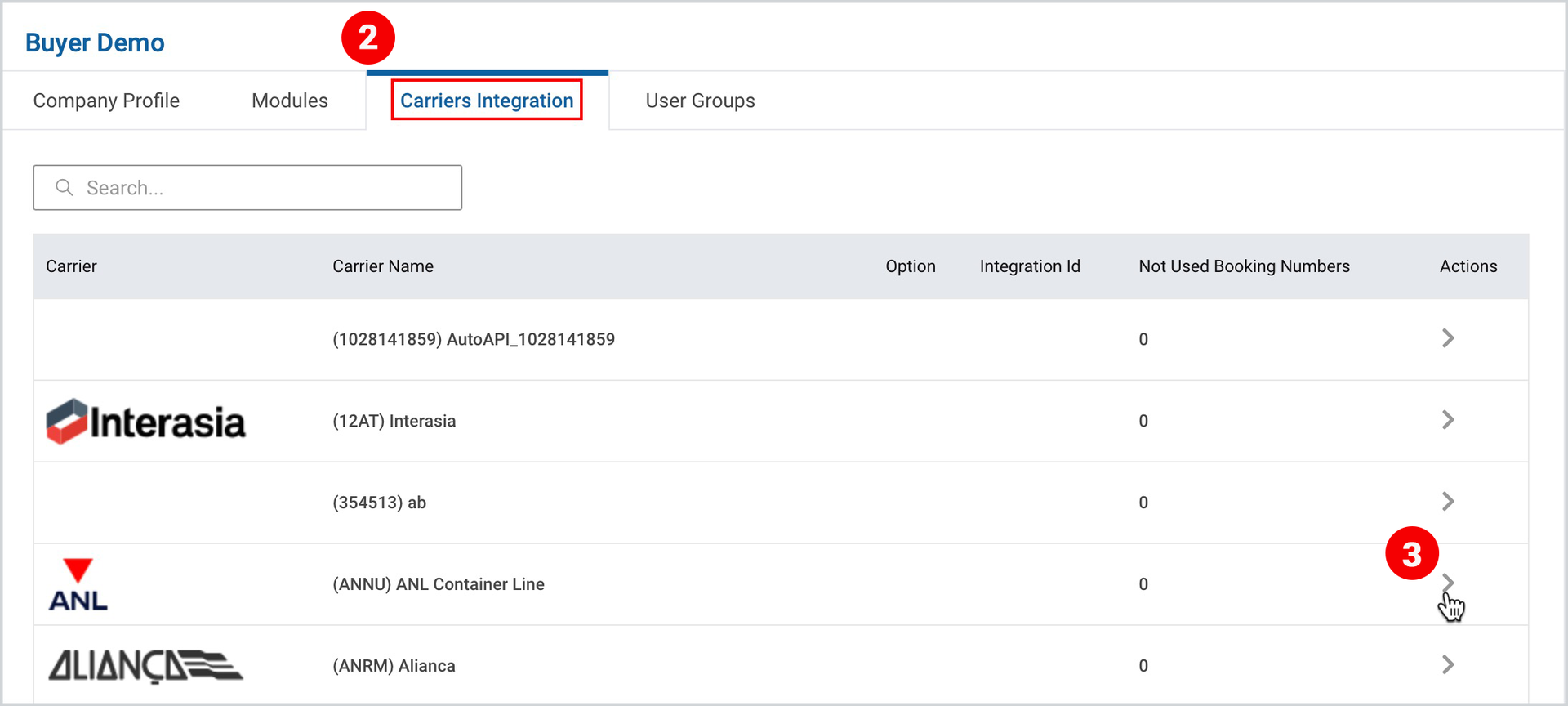Image resolution: width=1568 pixels, height=706 pixels.
Task: Click the Alianca carrier logo
Action: coord(145,666)
